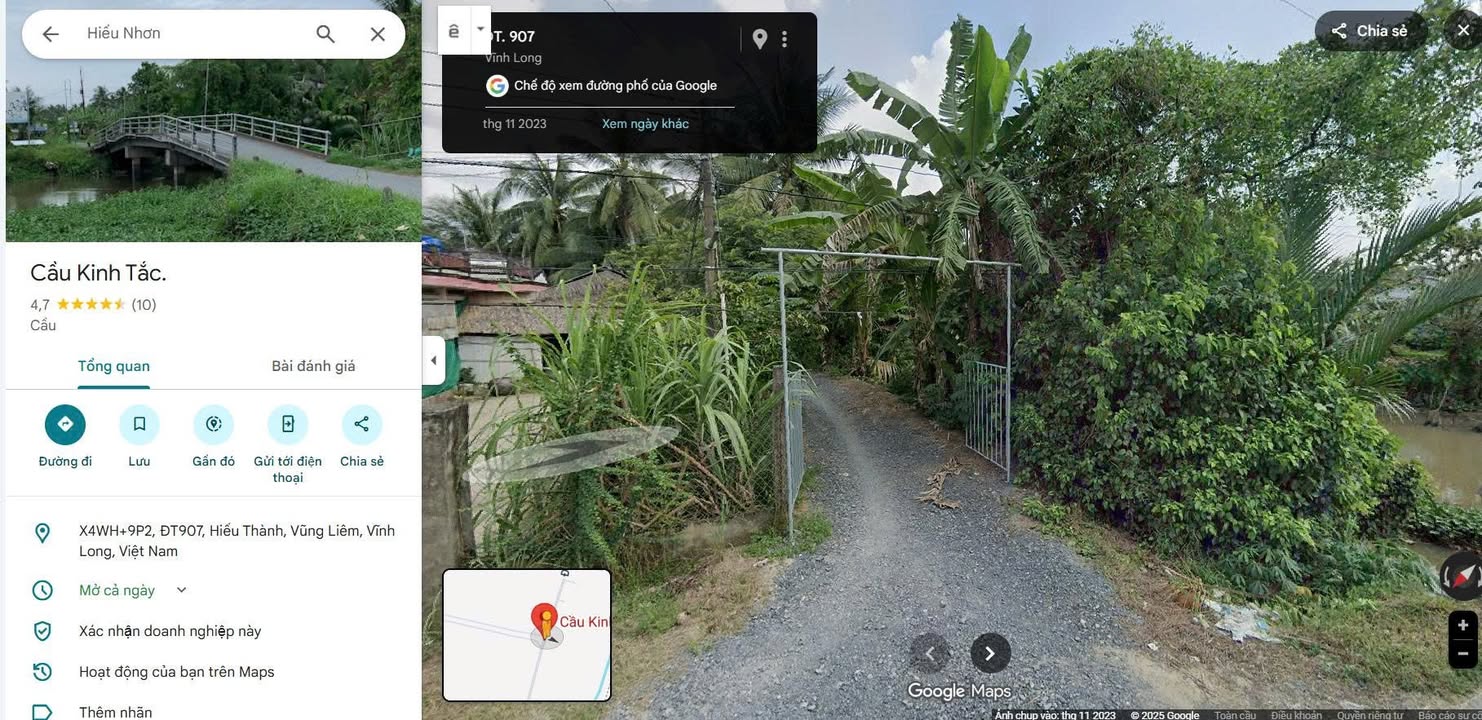Open the input method dropdown arrow
1482x720 pixels.
(480, 30)
